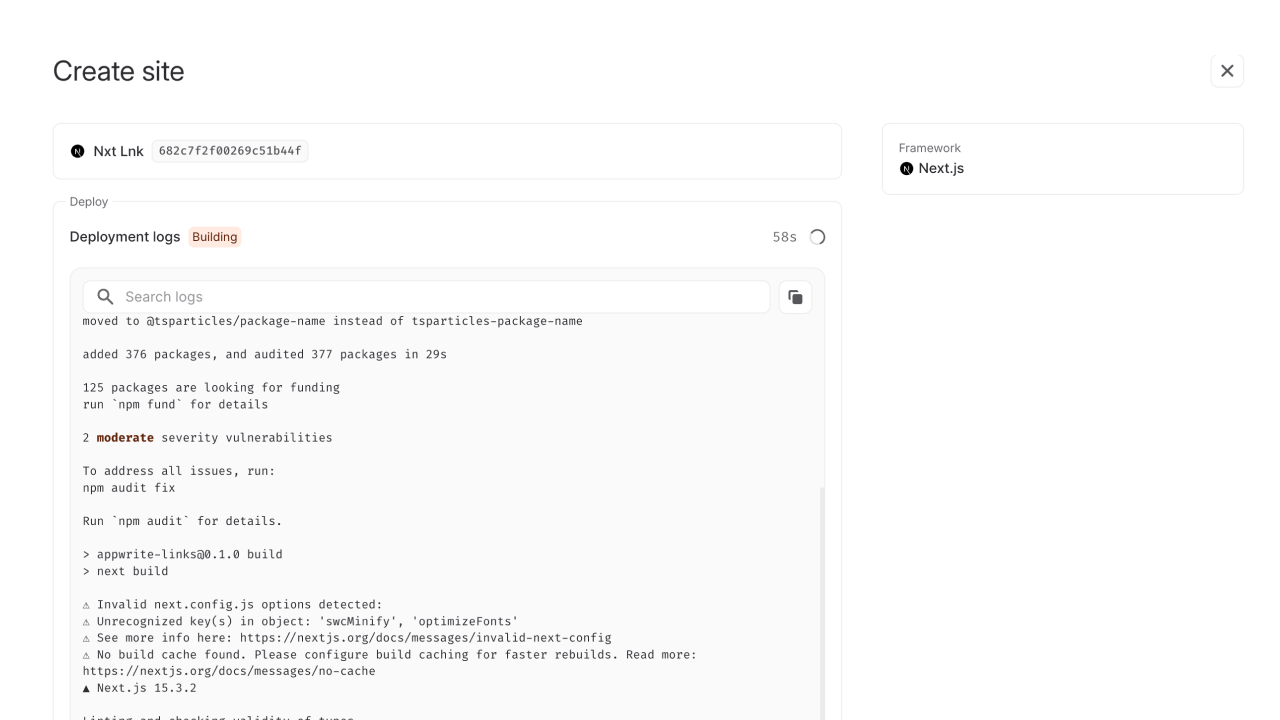This screenshot has width=1280, height=720.
Task: Copy the deployment logs to clipboard
Action: tap(795, 297)
